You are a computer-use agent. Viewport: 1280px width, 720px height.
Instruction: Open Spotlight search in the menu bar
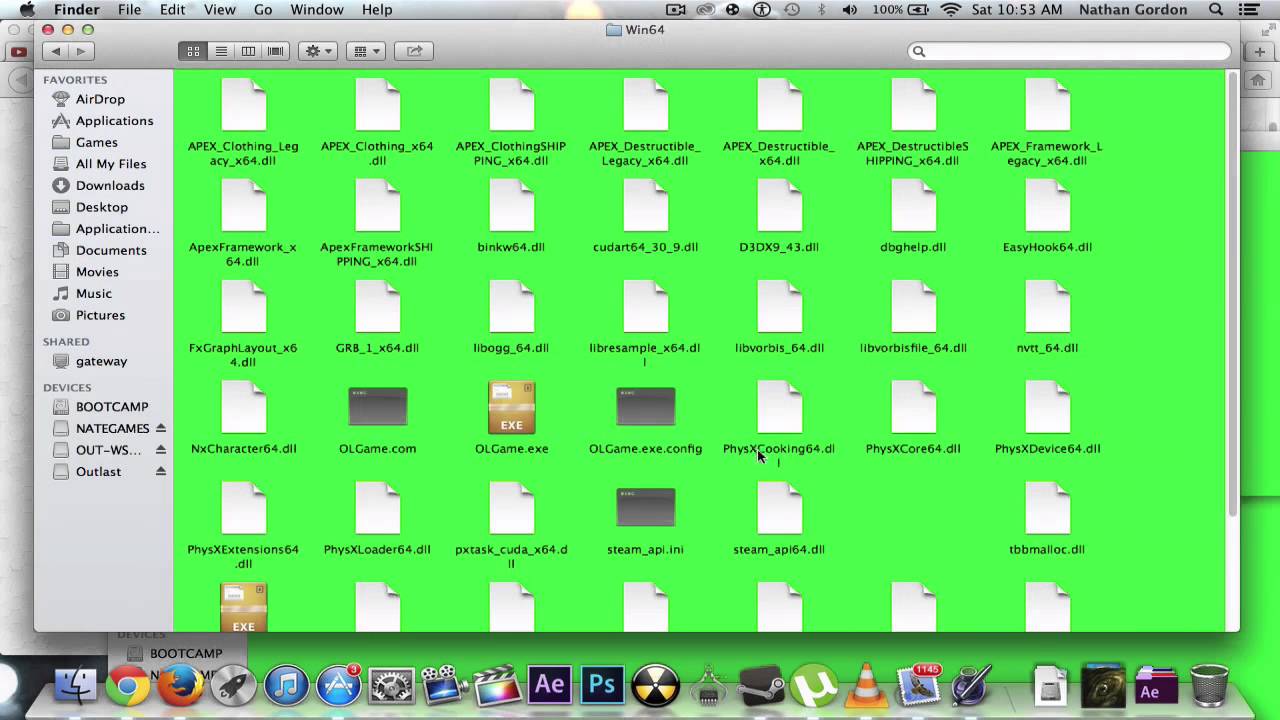tap(1216, 10)
